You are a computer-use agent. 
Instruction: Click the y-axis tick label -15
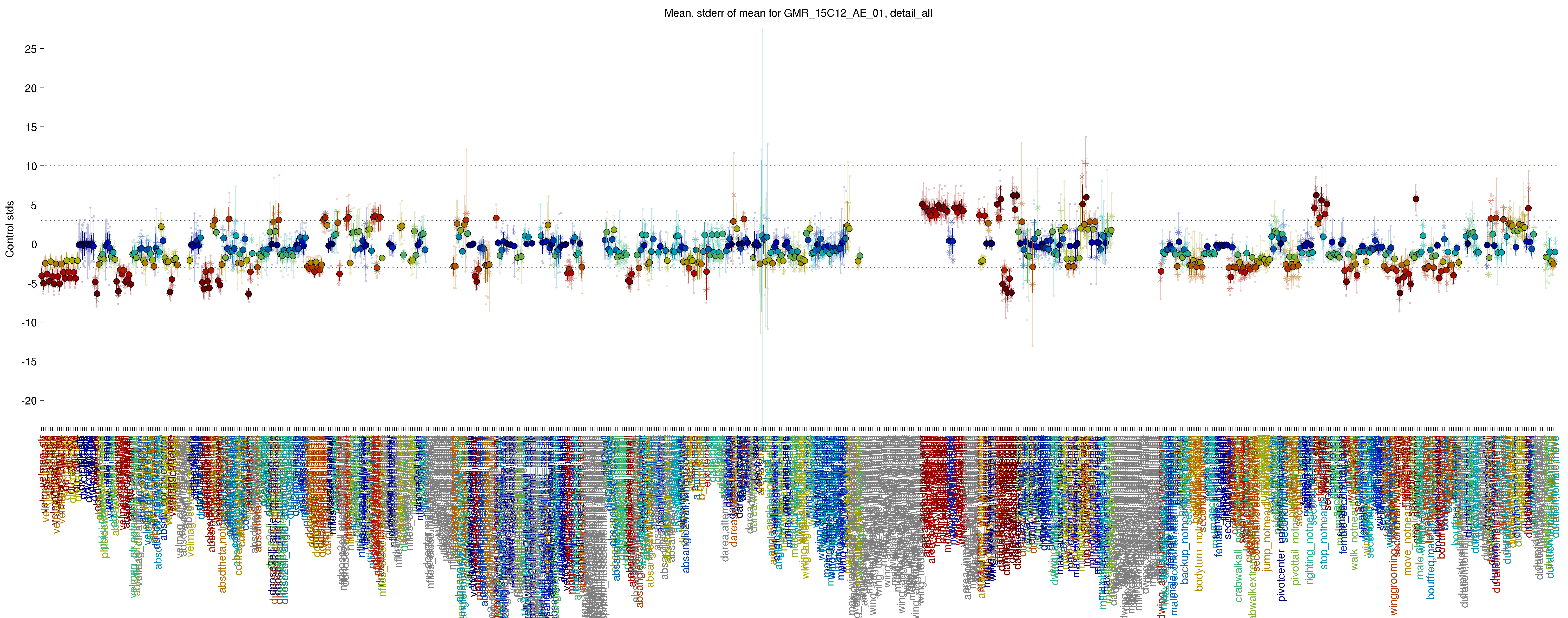[29, 361]
